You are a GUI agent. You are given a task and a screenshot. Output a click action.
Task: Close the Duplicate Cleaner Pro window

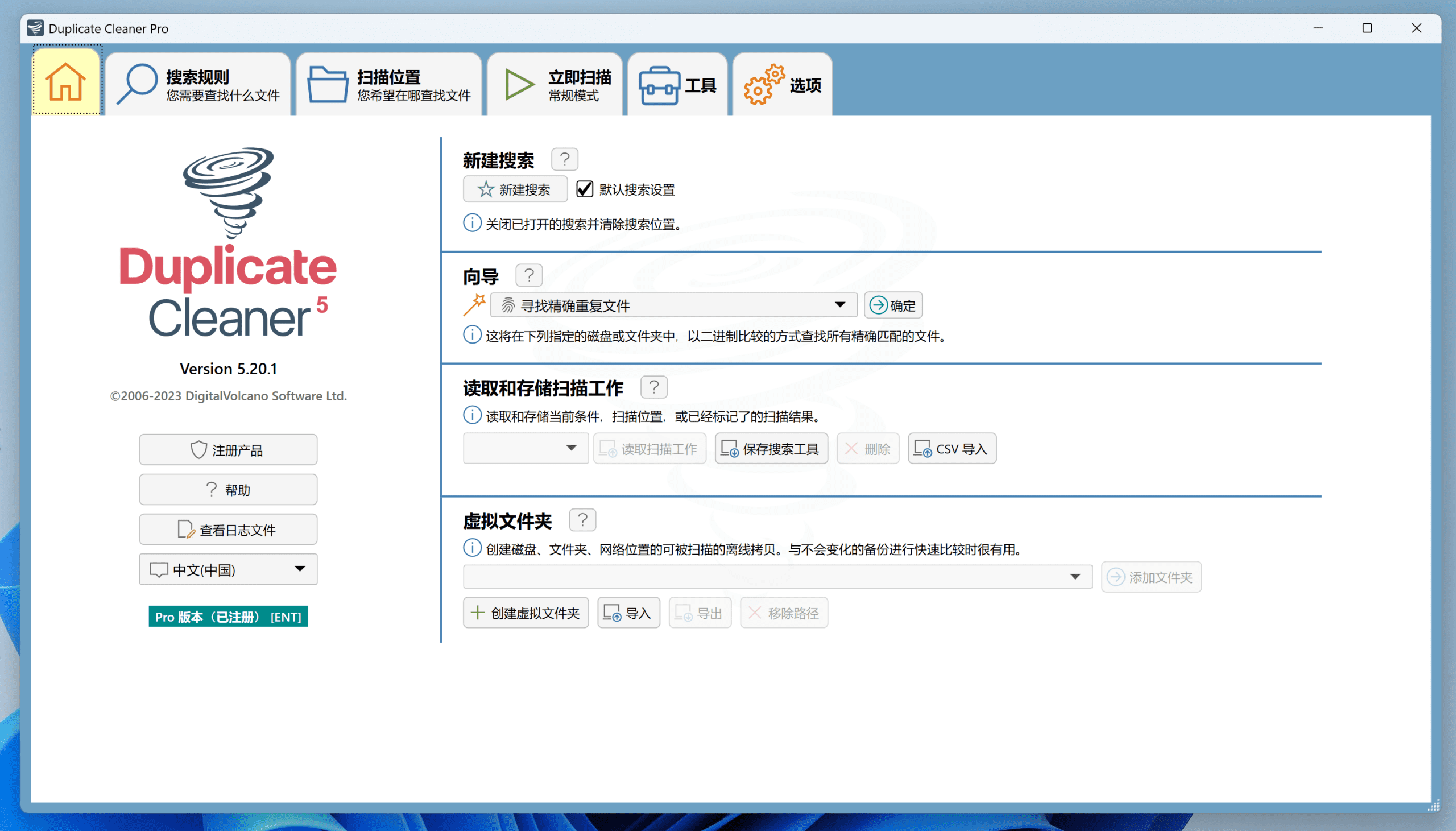tap(1417, 28)
